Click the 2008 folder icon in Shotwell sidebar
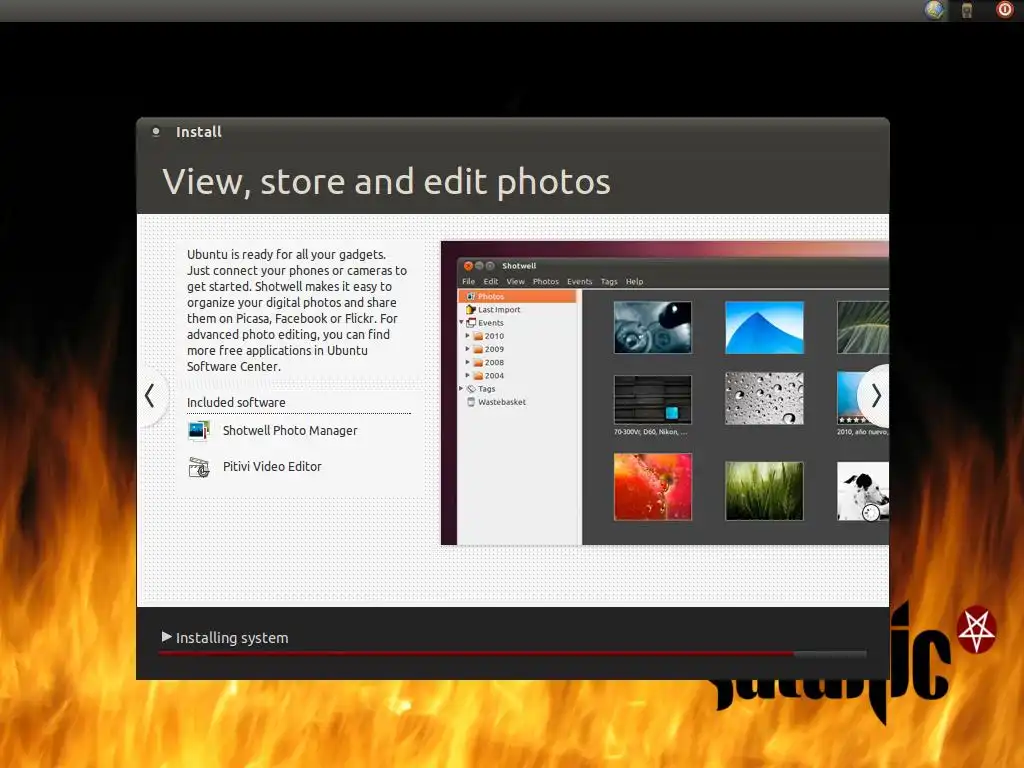This screenshot has height=768, width=1024. coord(478,362)
